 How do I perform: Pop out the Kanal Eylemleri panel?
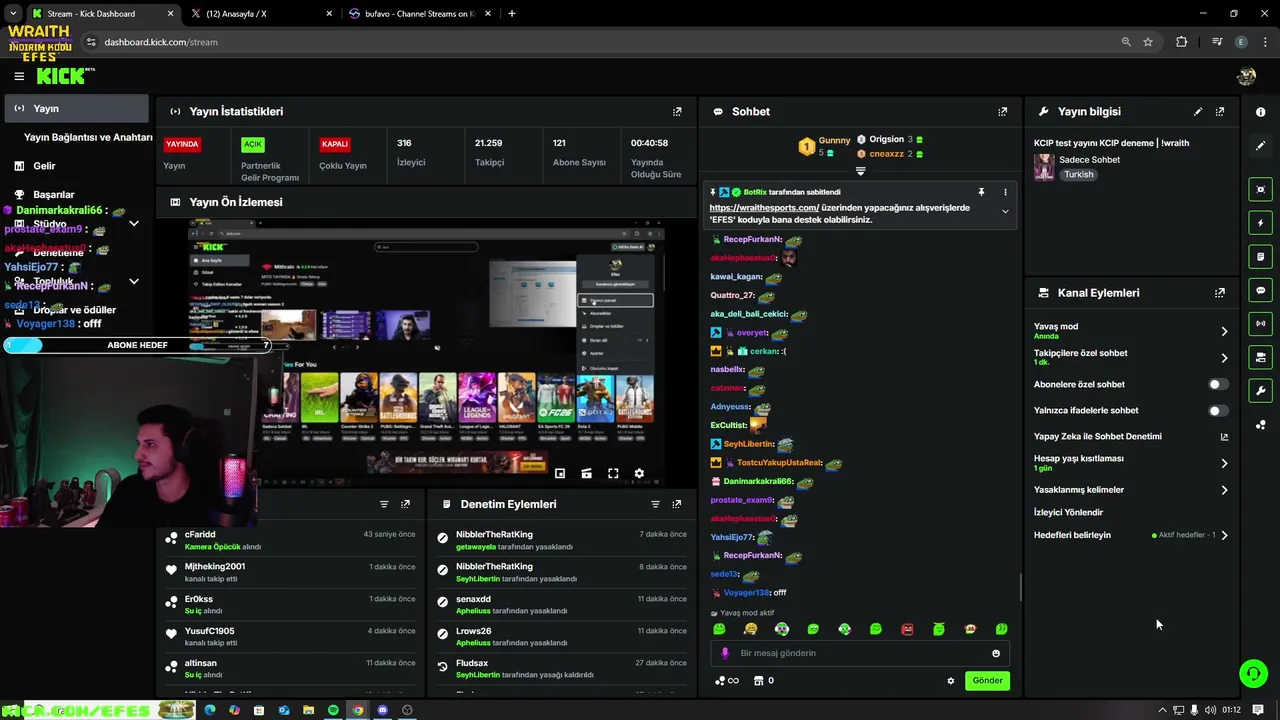point(1220,293)
